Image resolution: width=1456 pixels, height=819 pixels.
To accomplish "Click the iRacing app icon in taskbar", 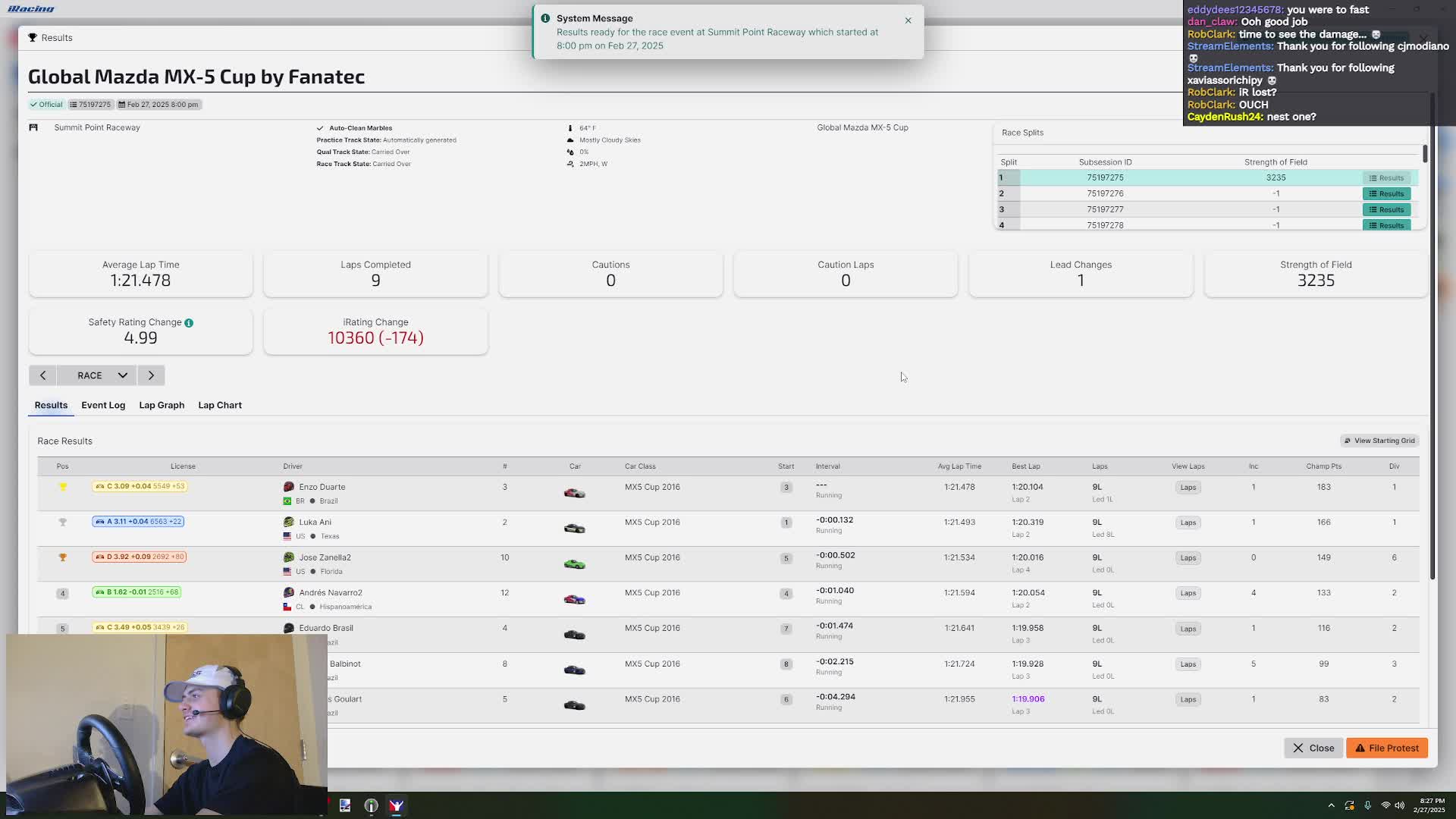I will (396, 805).
